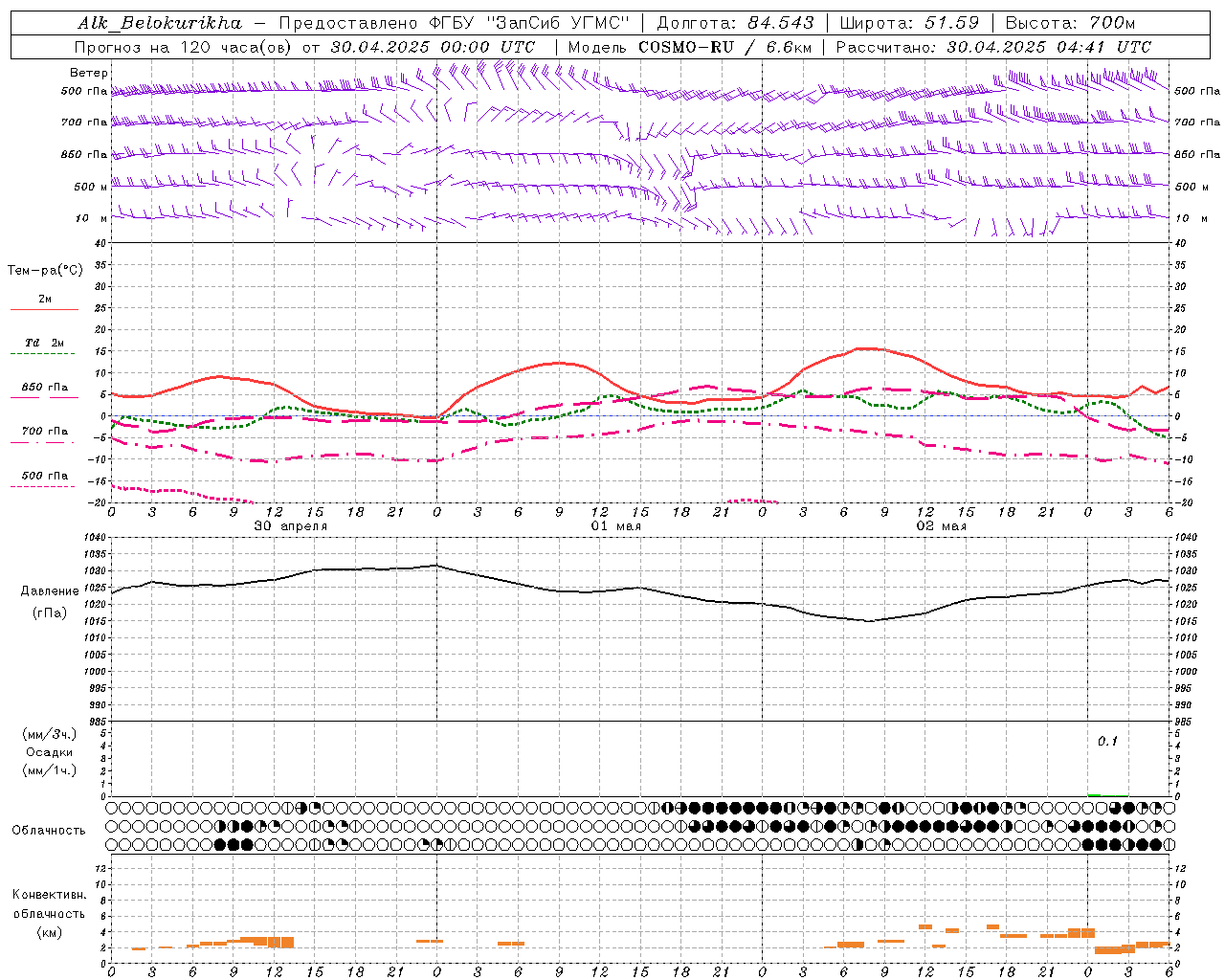Click the small green precipitation bar
This screenshot has width=1225, height=980.
(x=1094, y=794)
